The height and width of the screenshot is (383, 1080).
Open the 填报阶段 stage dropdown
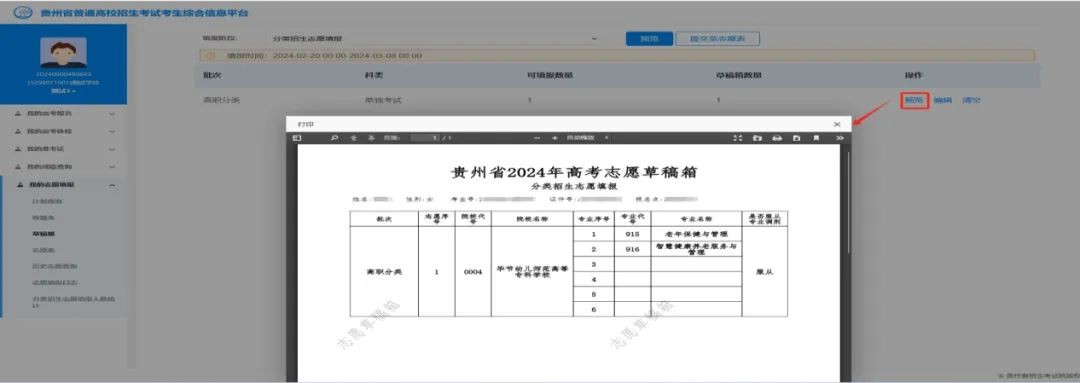pos(434,39)
